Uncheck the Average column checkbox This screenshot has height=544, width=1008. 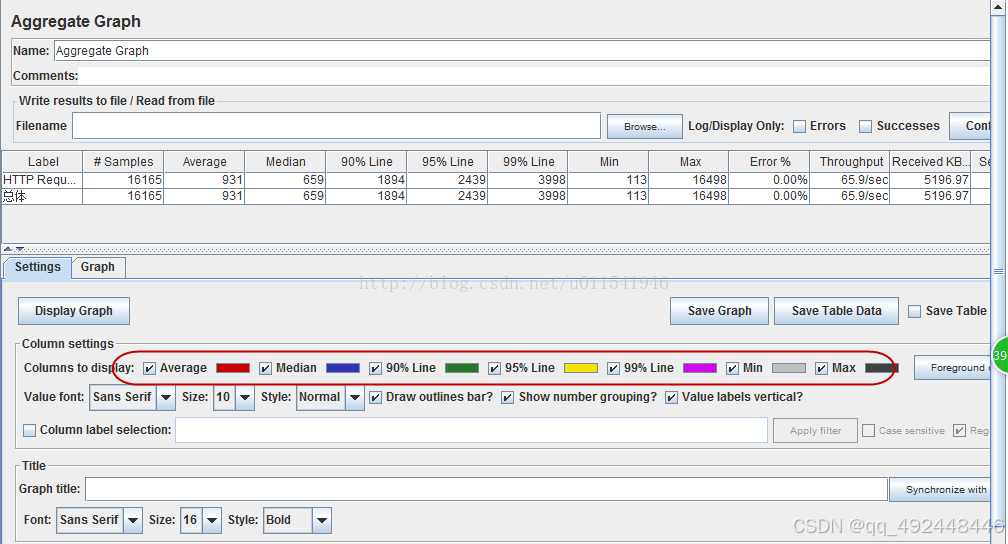coord(149,368)
